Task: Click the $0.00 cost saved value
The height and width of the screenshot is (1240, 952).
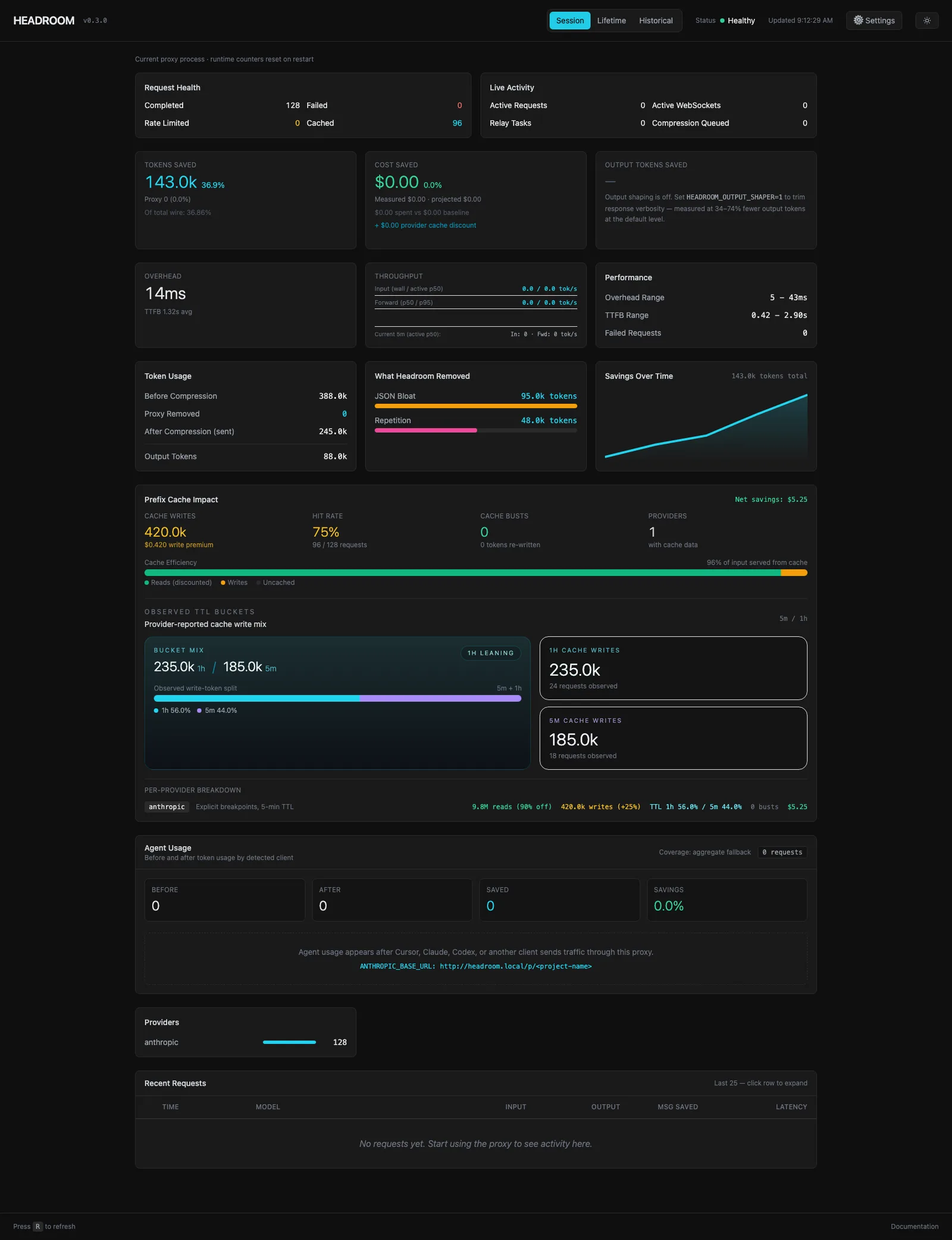Action: (397, 182)
